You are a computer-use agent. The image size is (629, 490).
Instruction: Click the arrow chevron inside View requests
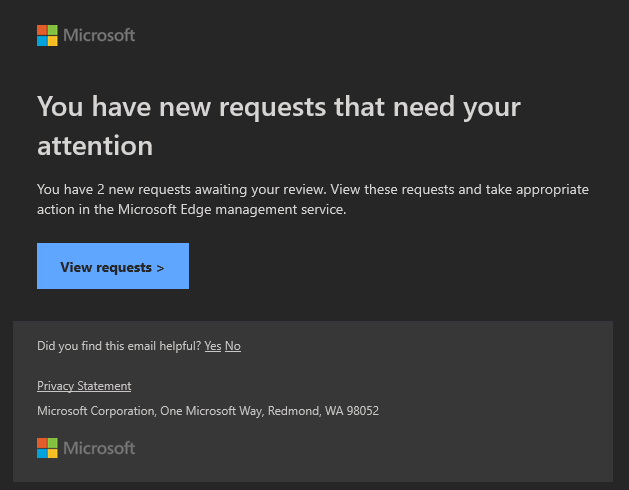tap(160, 268)
